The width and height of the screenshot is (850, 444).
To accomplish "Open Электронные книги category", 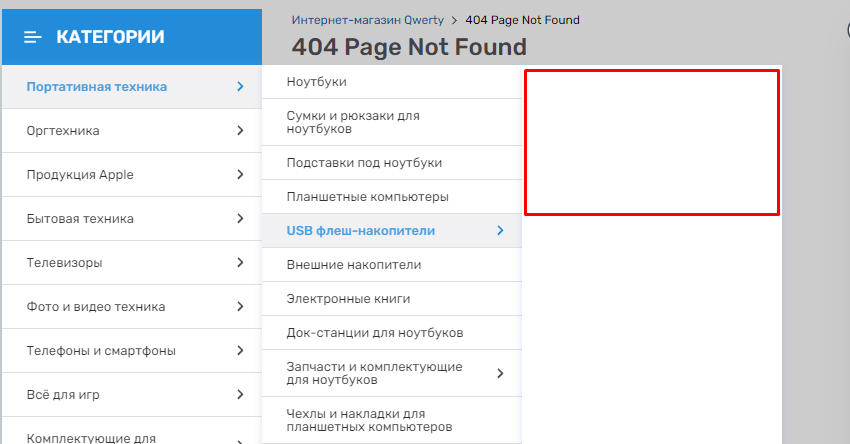I will point(348,298).
